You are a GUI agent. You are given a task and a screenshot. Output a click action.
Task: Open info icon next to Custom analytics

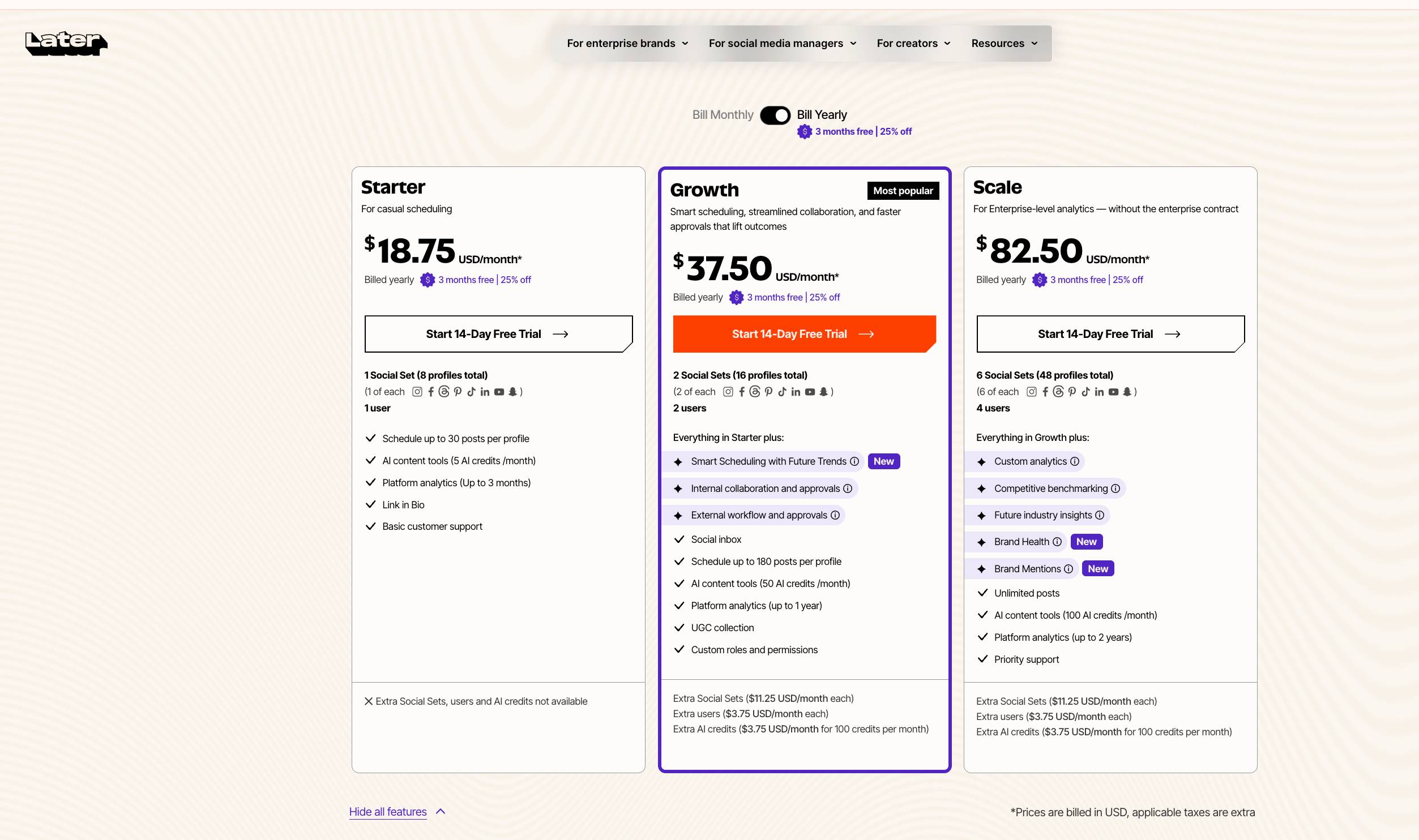click(x=1075, y=461)
